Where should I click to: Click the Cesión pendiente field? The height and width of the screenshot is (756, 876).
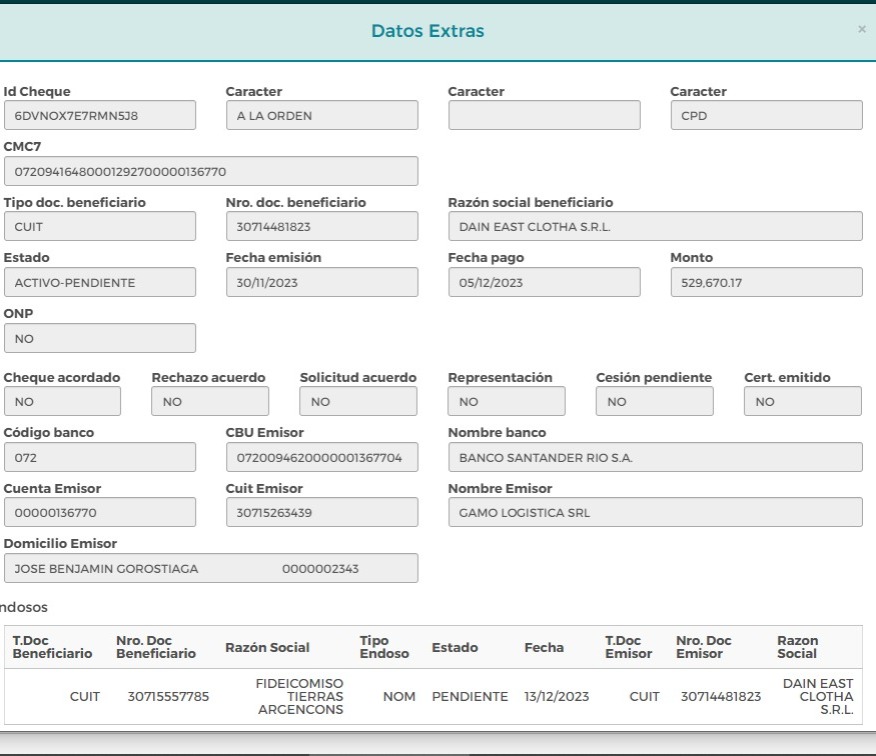pyautogui.click(x=654, y=401)
